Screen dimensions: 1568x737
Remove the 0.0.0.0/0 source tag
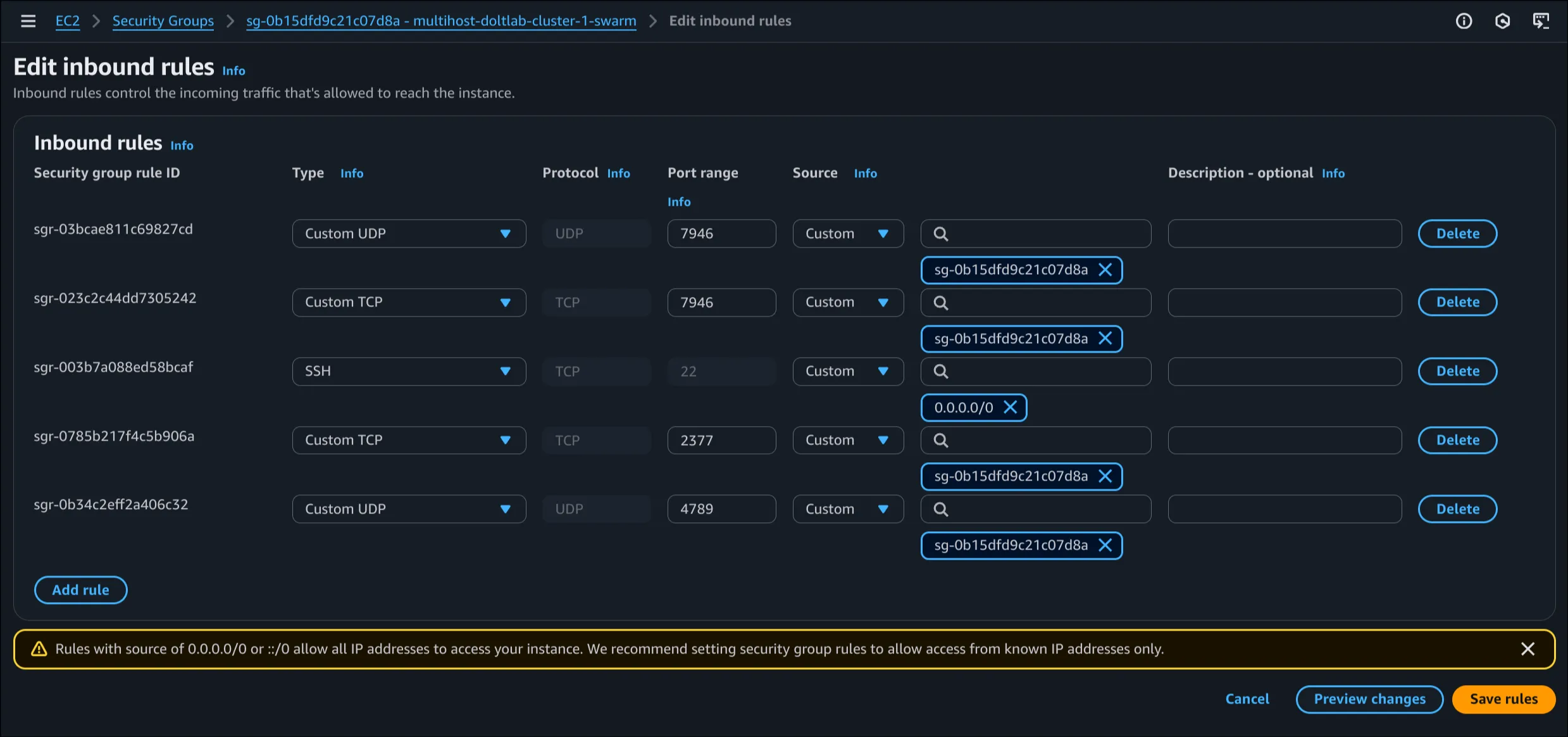coord(1012,407)
